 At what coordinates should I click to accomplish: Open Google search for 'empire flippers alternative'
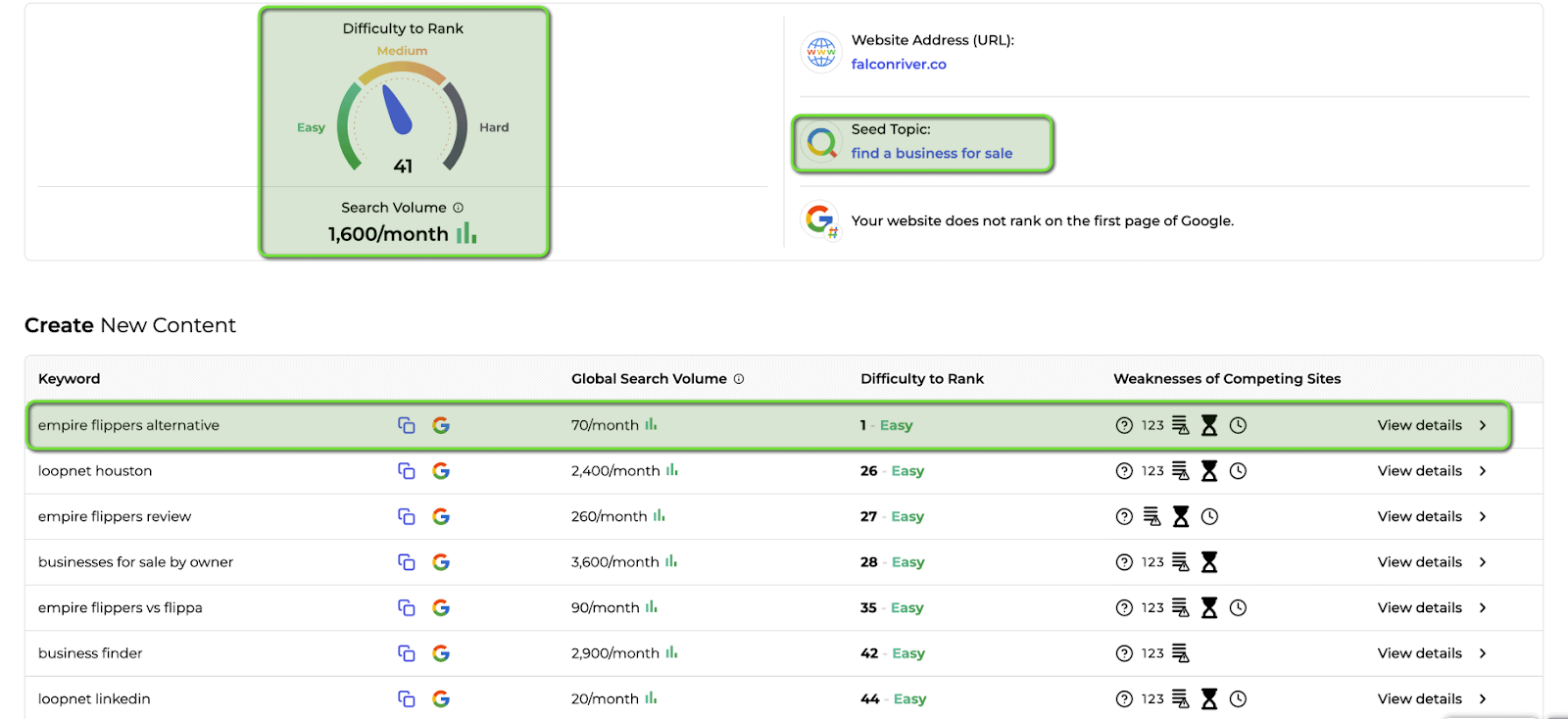click(x=441, y=425)
